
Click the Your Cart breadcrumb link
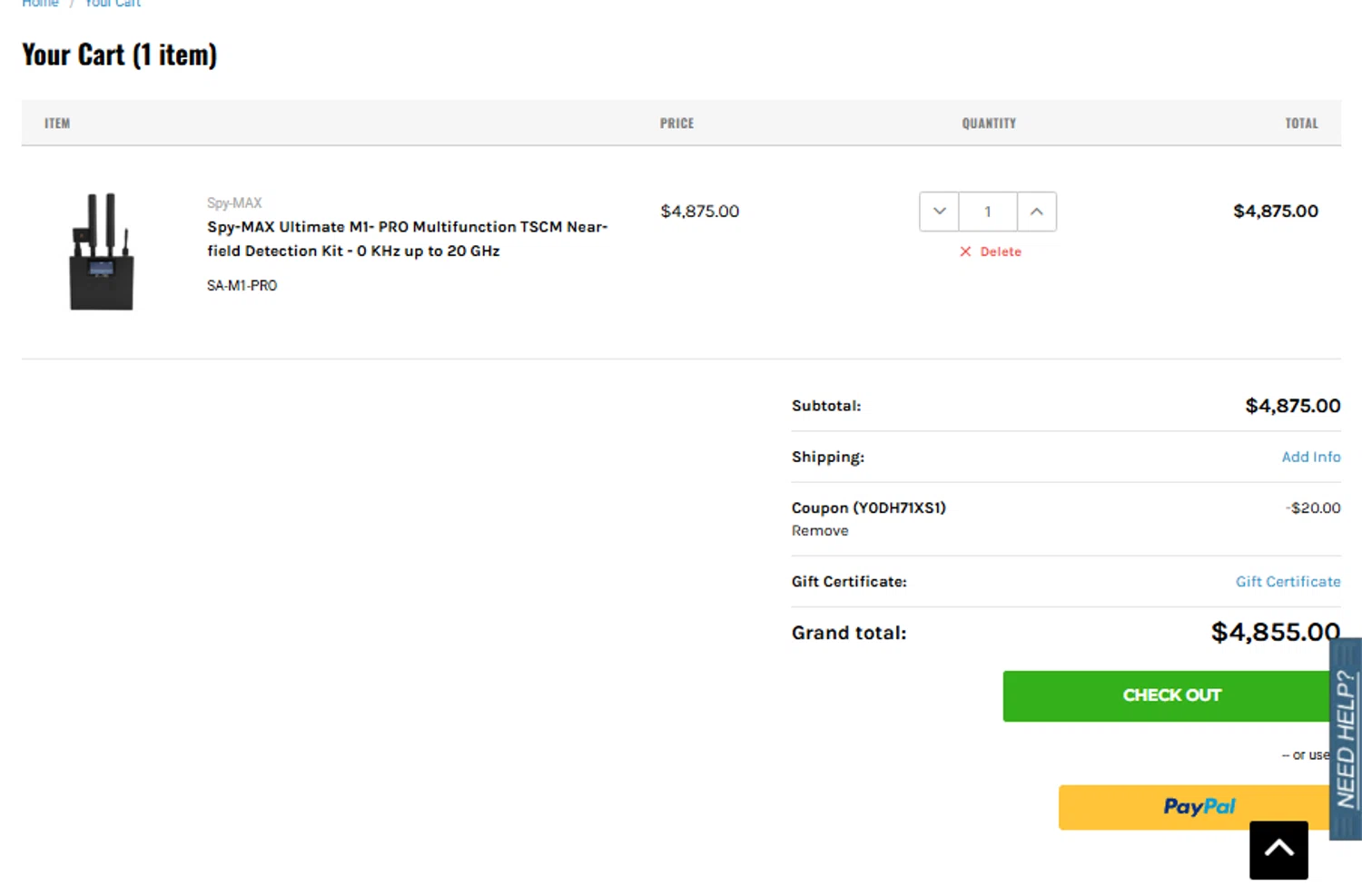coord(113,4)
